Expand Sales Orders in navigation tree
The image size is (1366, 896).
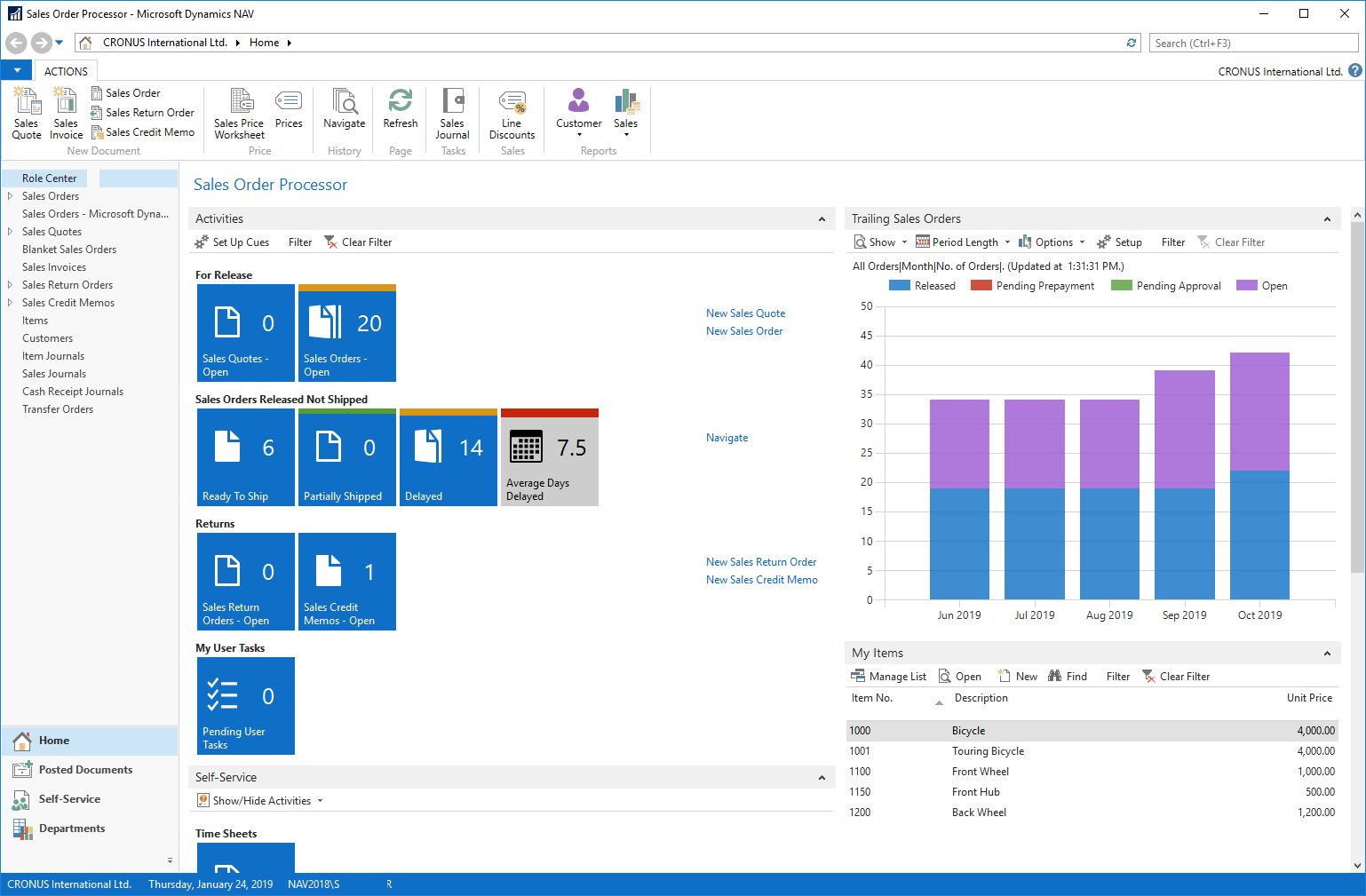tap(10, 196)
